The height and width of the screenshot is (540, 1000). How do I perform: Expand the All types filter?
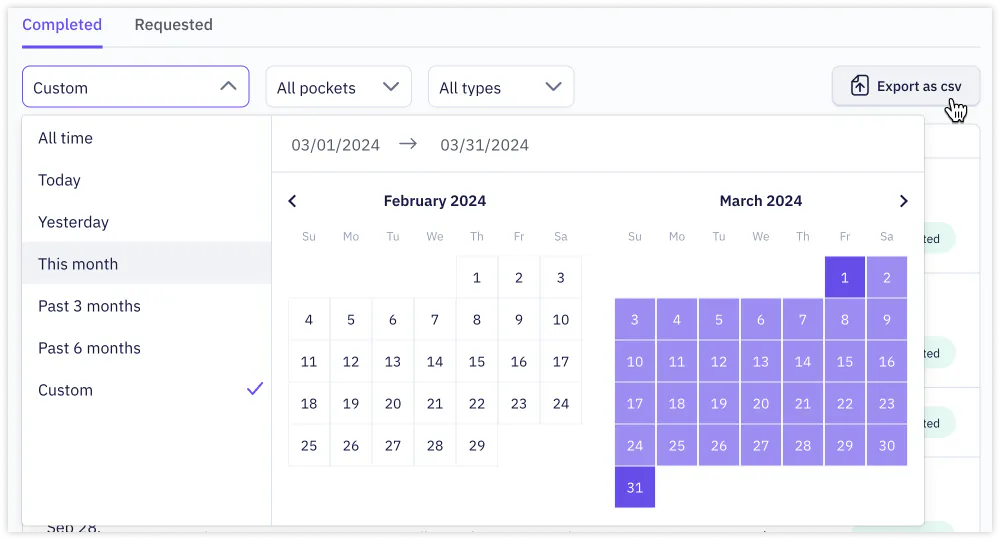pyautogui.click(x=501, y=87)
